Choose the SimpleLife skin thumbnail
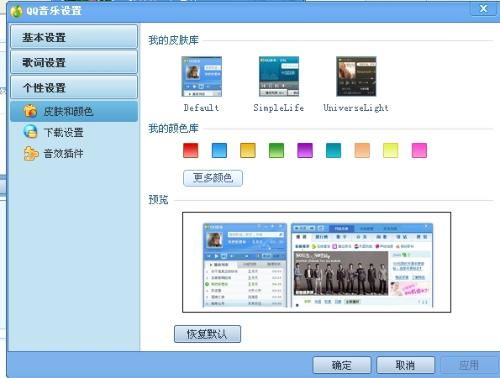The image size is (500, 378). (279, 76)
